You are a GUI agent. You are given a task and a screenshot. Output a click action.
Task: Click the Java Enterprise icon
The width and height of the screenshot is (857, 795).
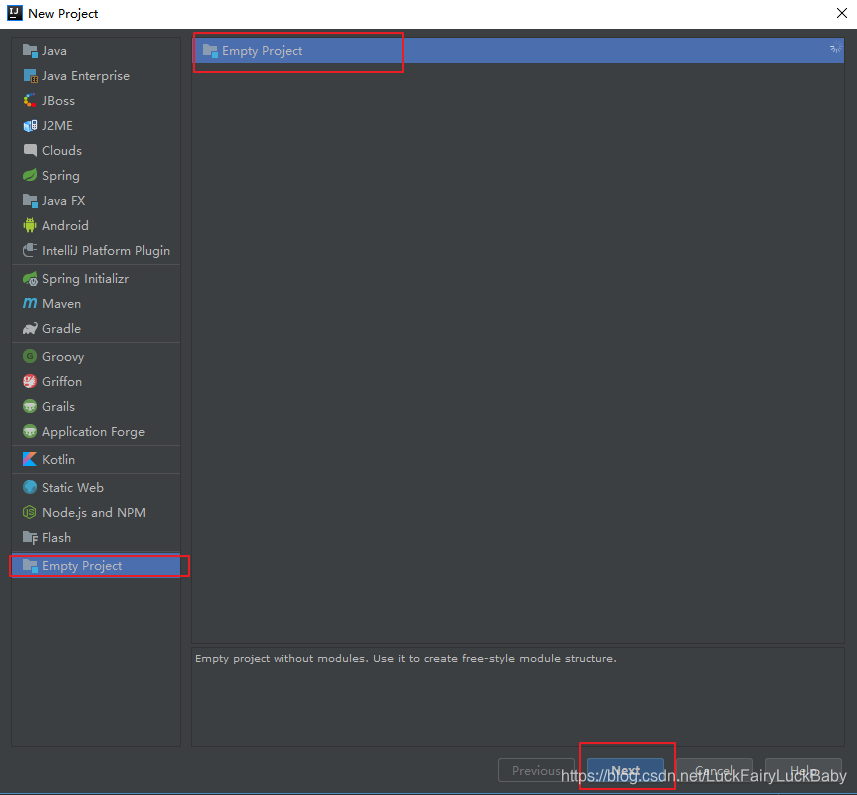tap(30, 76)
